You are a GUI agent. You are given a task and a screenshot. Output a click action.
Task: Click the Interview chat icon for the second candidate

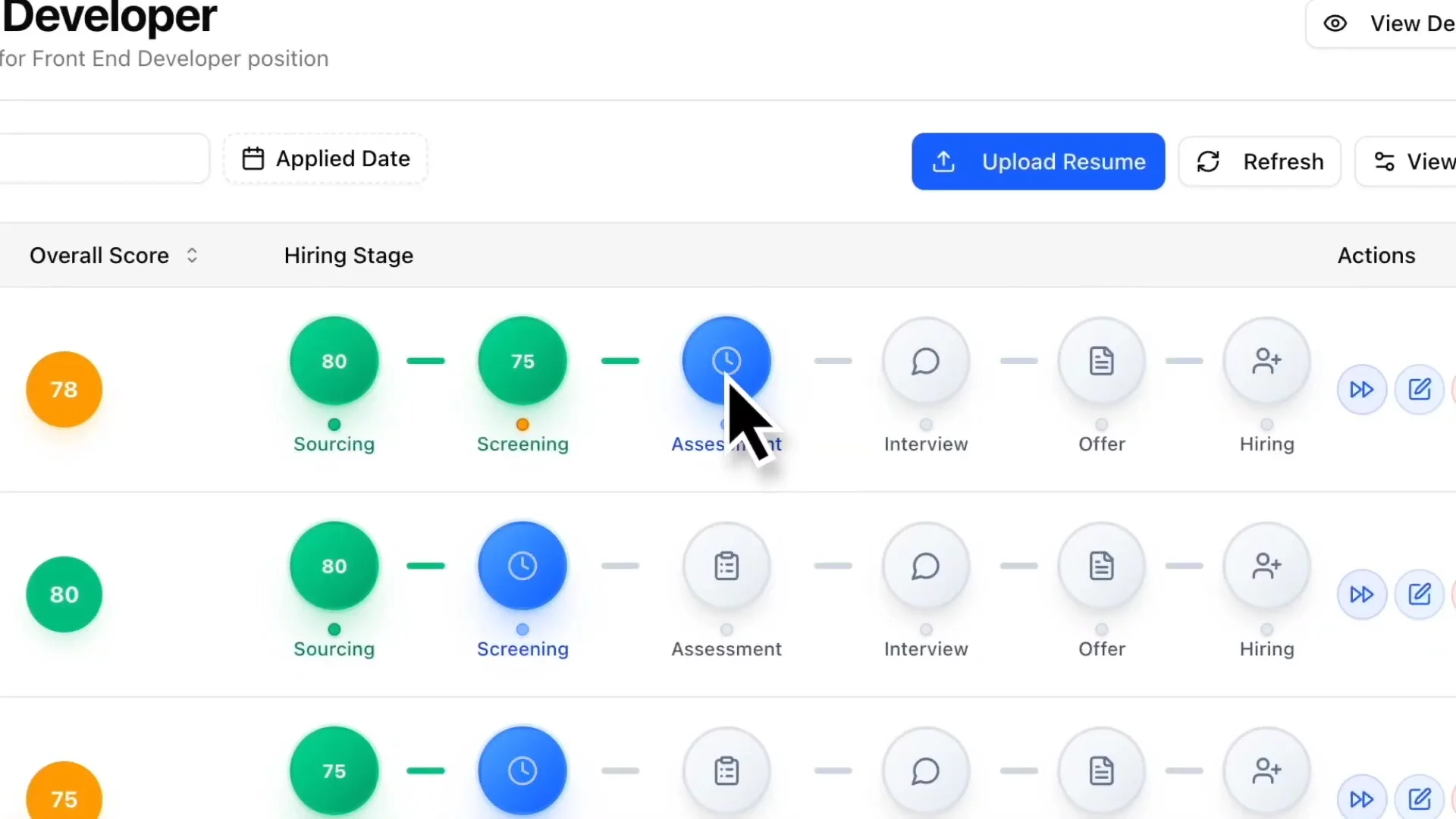pos(924,566)
